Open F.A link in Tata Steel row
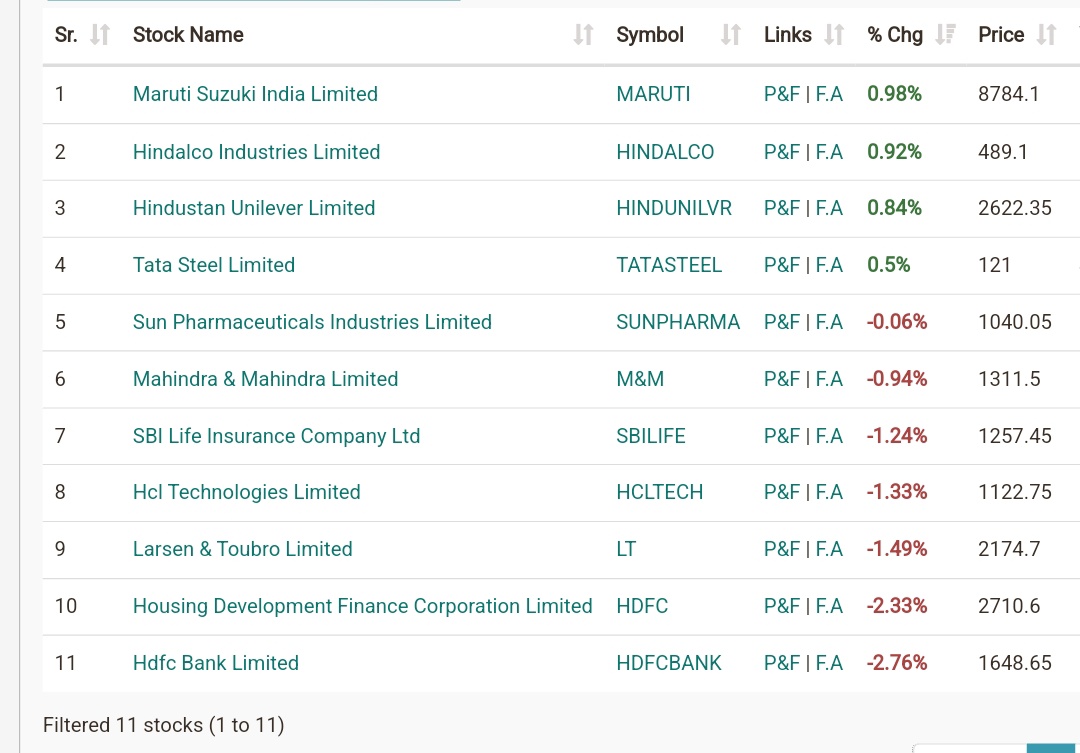 829,265
